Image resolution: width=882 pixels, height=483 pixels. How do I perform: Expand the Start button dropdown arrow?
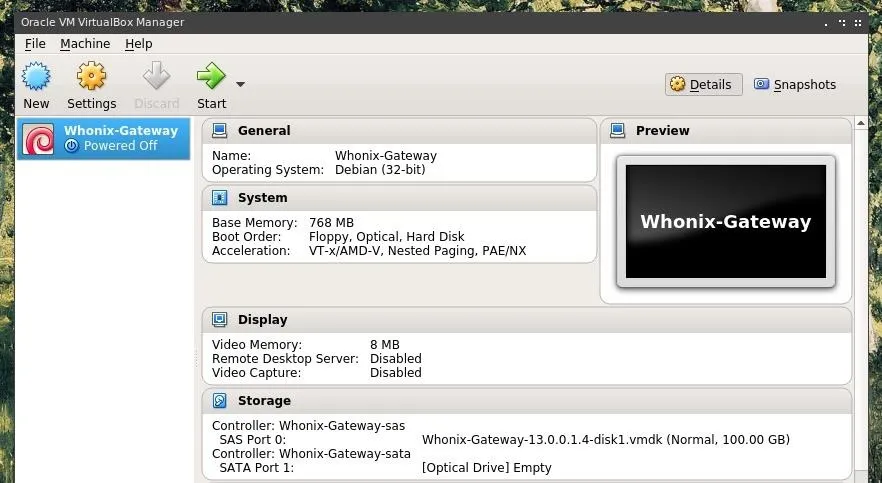pos(240,84)
